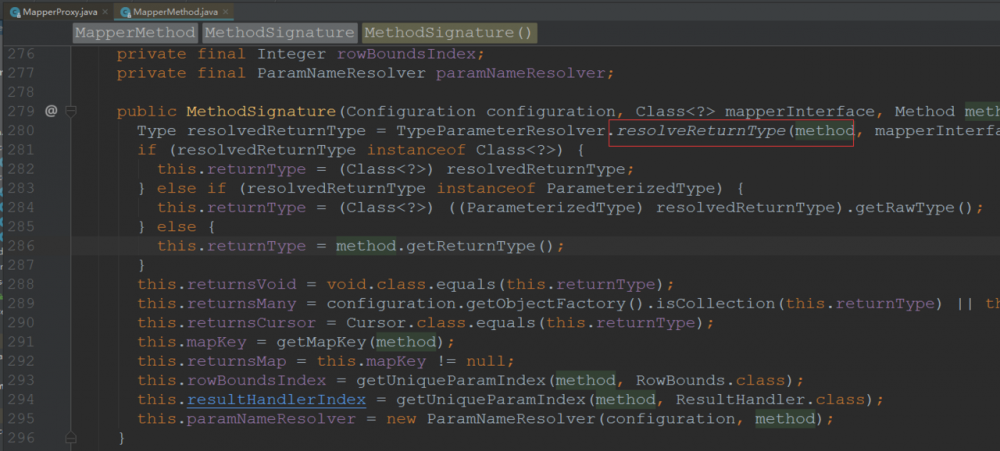
Task: Select the MethodSignature() constructor breadcrumb
Action: click(449, 33)
